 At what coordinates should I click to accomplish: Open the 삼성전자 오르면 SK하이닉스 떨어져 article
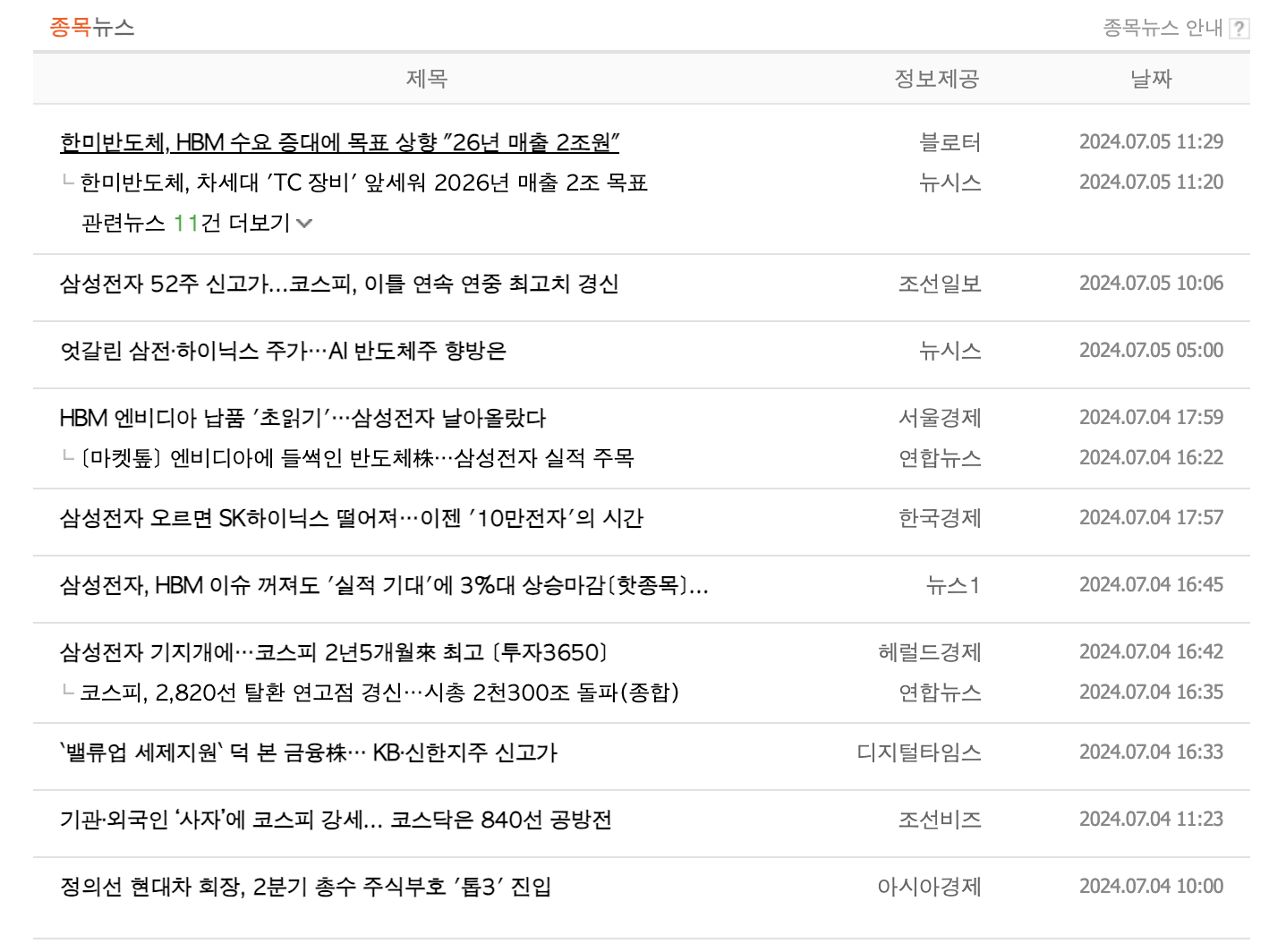pos(353,519)
